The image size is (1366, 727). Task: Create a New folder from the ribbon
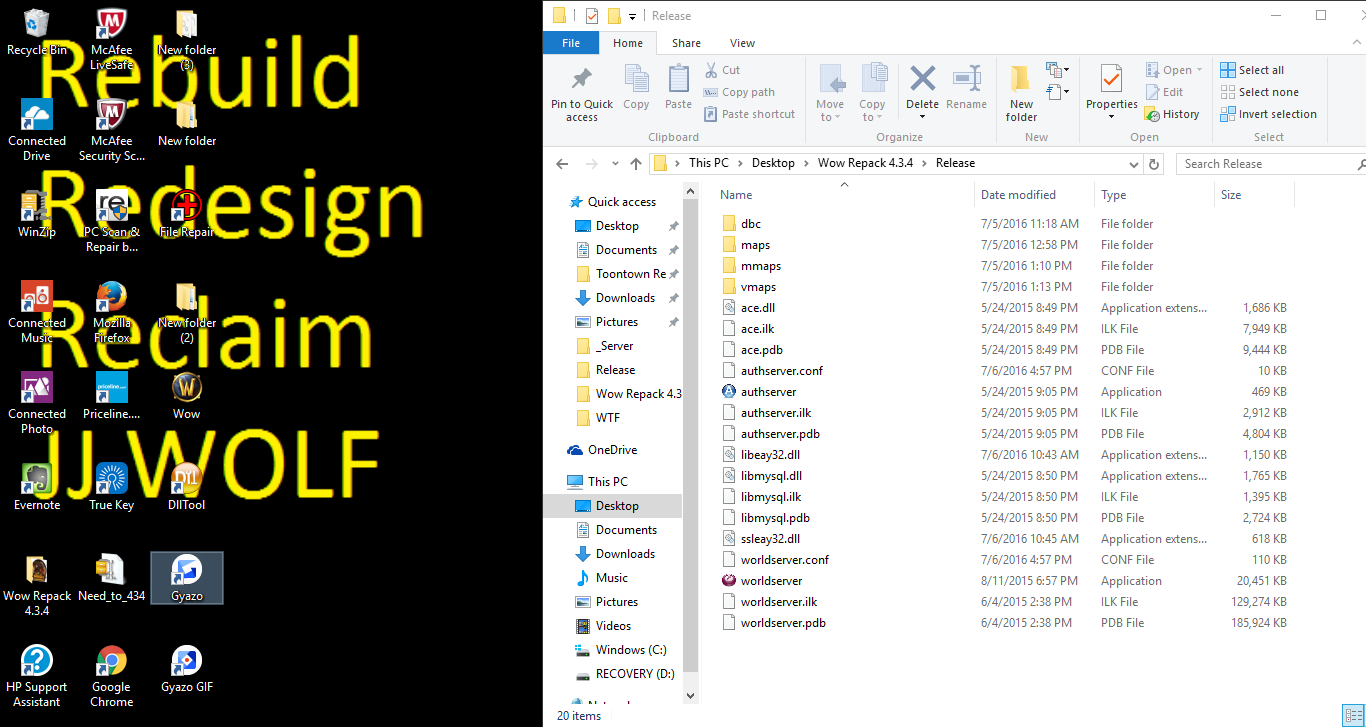[x=1021, y=95]
